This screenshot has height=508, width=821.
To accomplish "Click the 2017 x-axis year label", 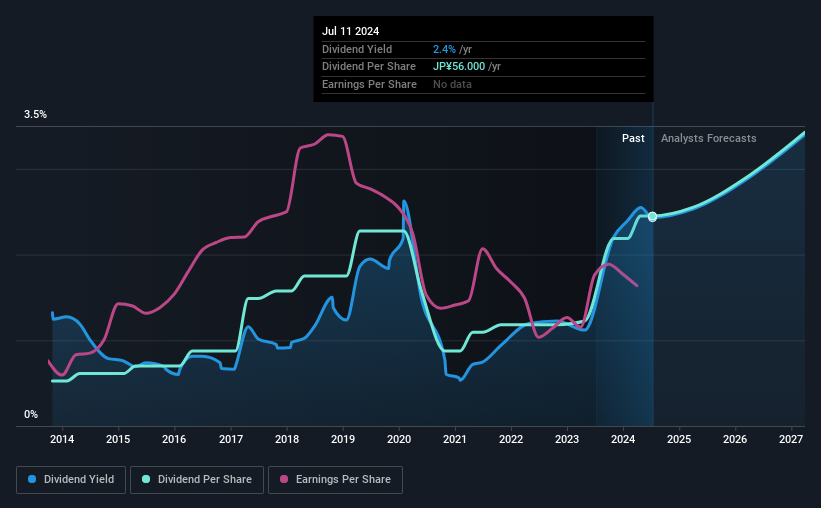I will tap(230, 439).
